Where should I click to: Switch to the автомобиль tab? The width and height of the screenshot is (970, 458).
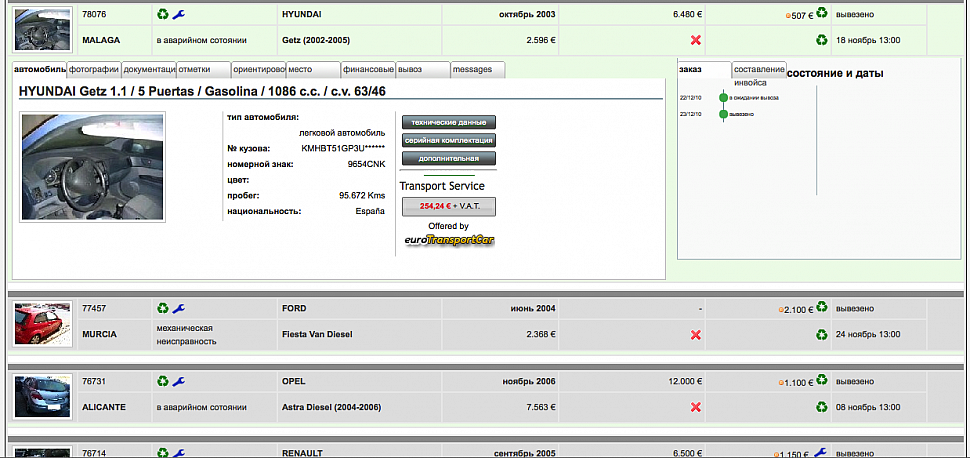click(40, 69)
